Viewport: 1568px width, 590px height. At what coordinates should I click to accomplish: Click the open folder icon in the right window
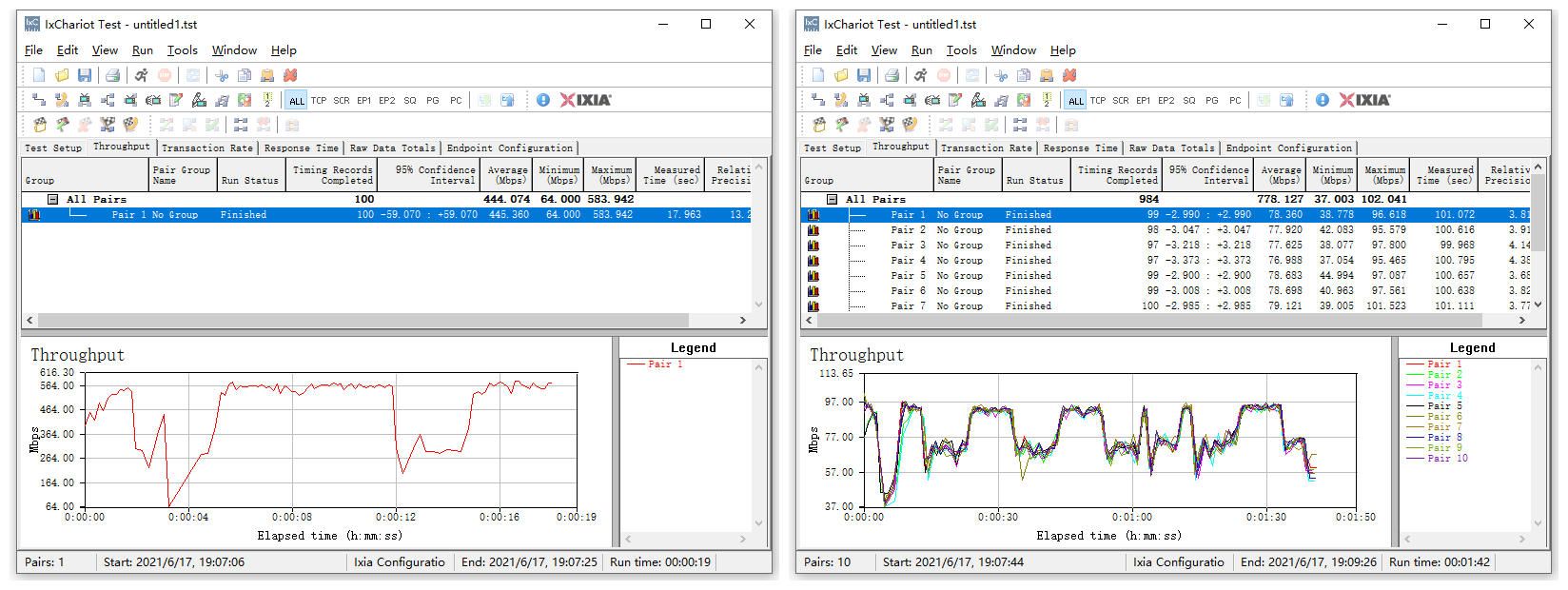(841, 75)
